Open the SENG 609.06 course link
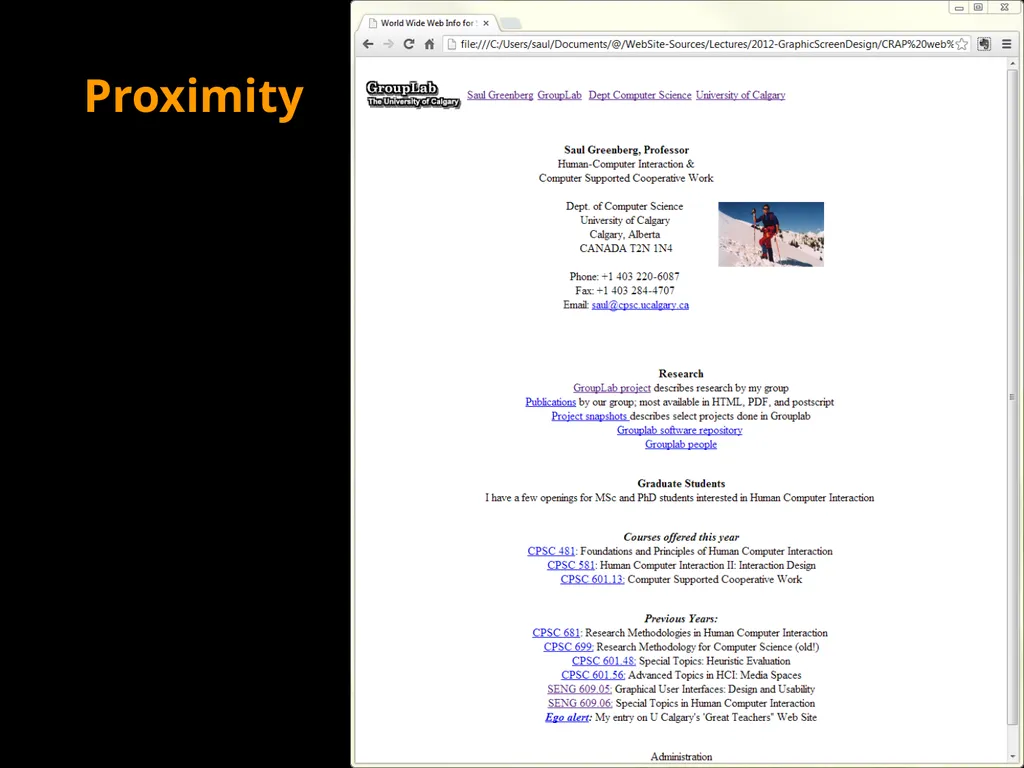 coord(580,703)
